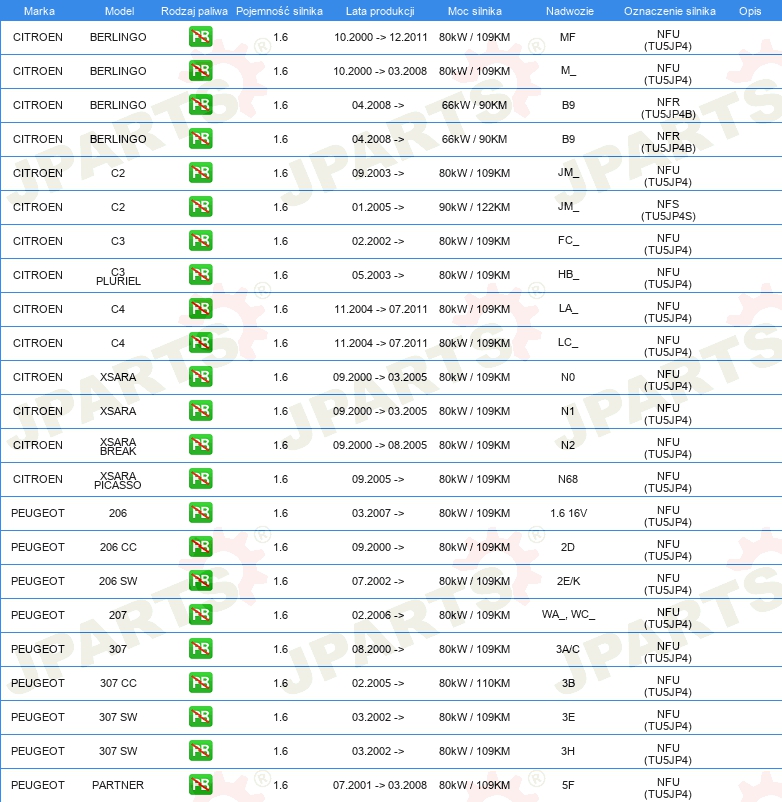The height and width of the screenshot is (802, 782).
Task: Click Rodzaj paliwa column header
Action: tap(194, 11)
